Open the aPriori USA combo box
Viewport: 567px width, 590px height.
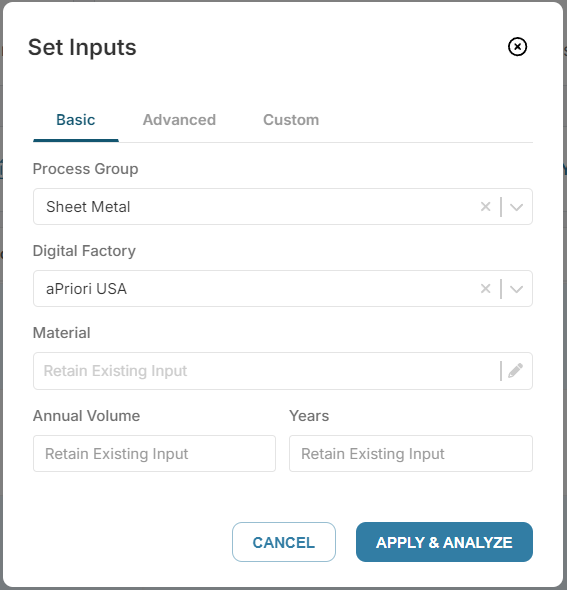coord(283,289)
